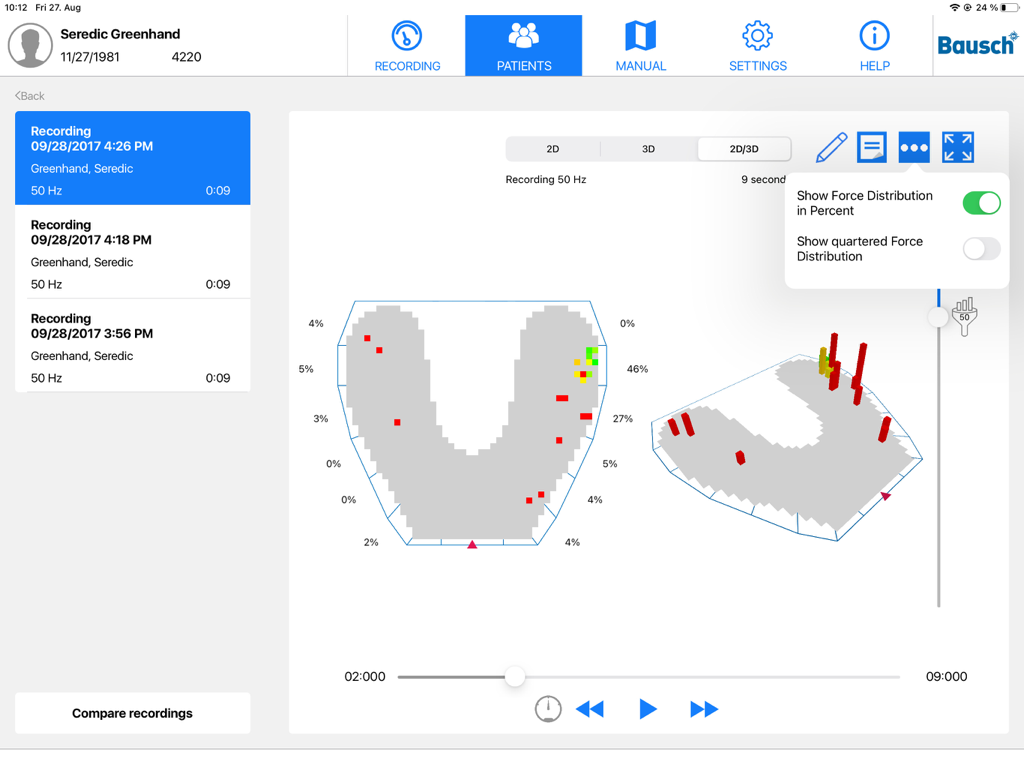Image resolution: width=1024 pixels, height=768 pixels.
Task: Switch to the 2D view tab
Action: (x=552, y=148)
